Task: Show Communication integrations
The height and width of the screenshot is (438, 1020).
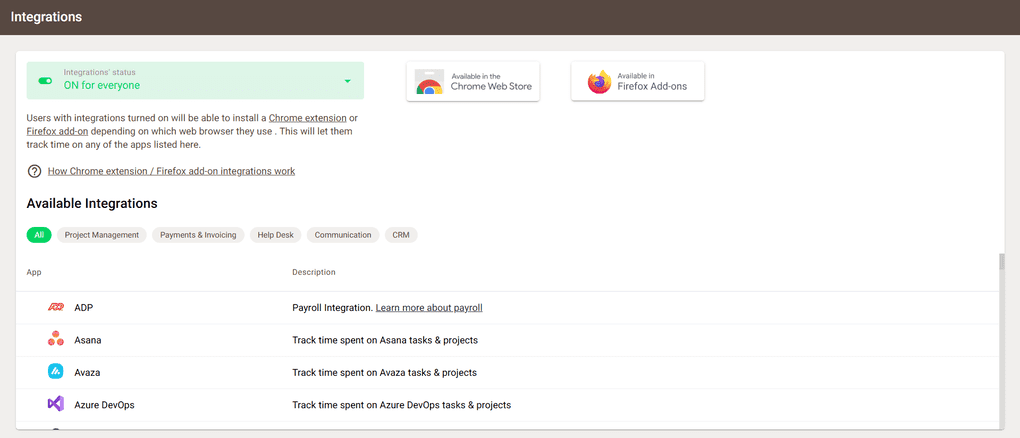Action: [x=343, y=235]
